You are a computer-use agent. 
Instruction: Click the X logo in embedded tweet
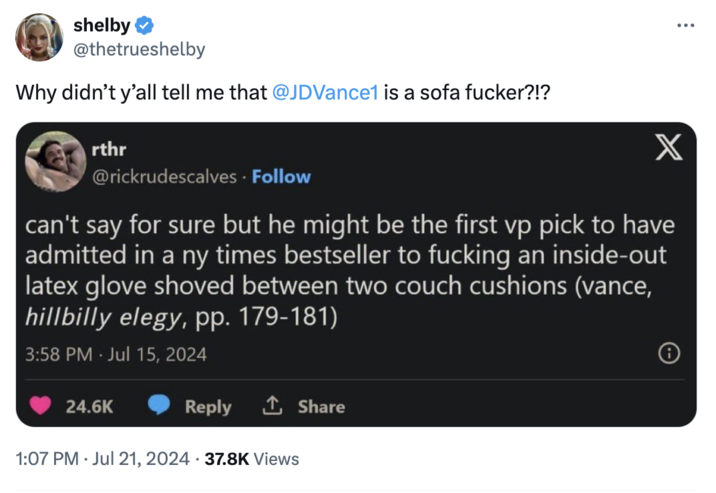pyautogui.click(x=666, y=149)
